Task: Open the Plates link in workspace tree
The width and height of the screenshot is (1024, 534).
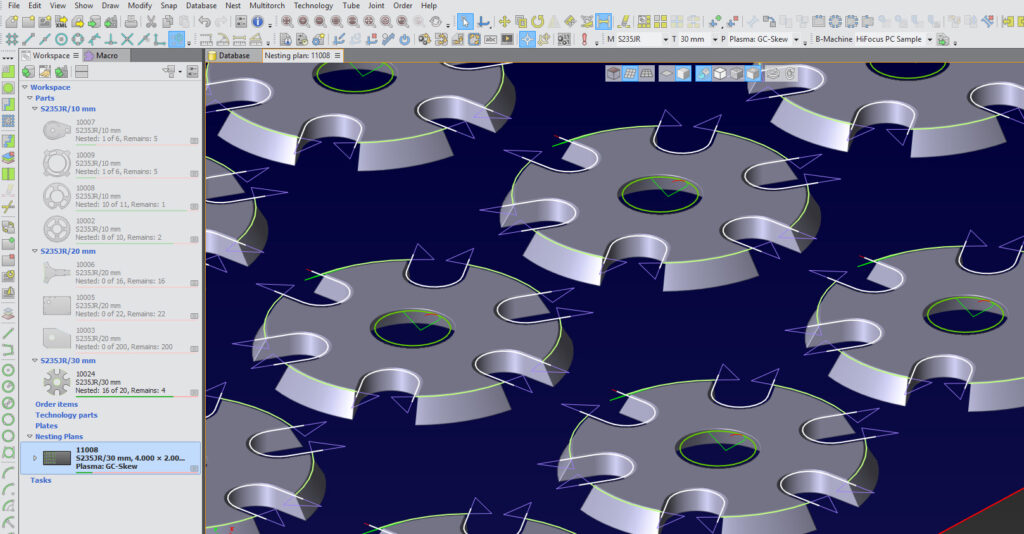Action: coord(46,426)
